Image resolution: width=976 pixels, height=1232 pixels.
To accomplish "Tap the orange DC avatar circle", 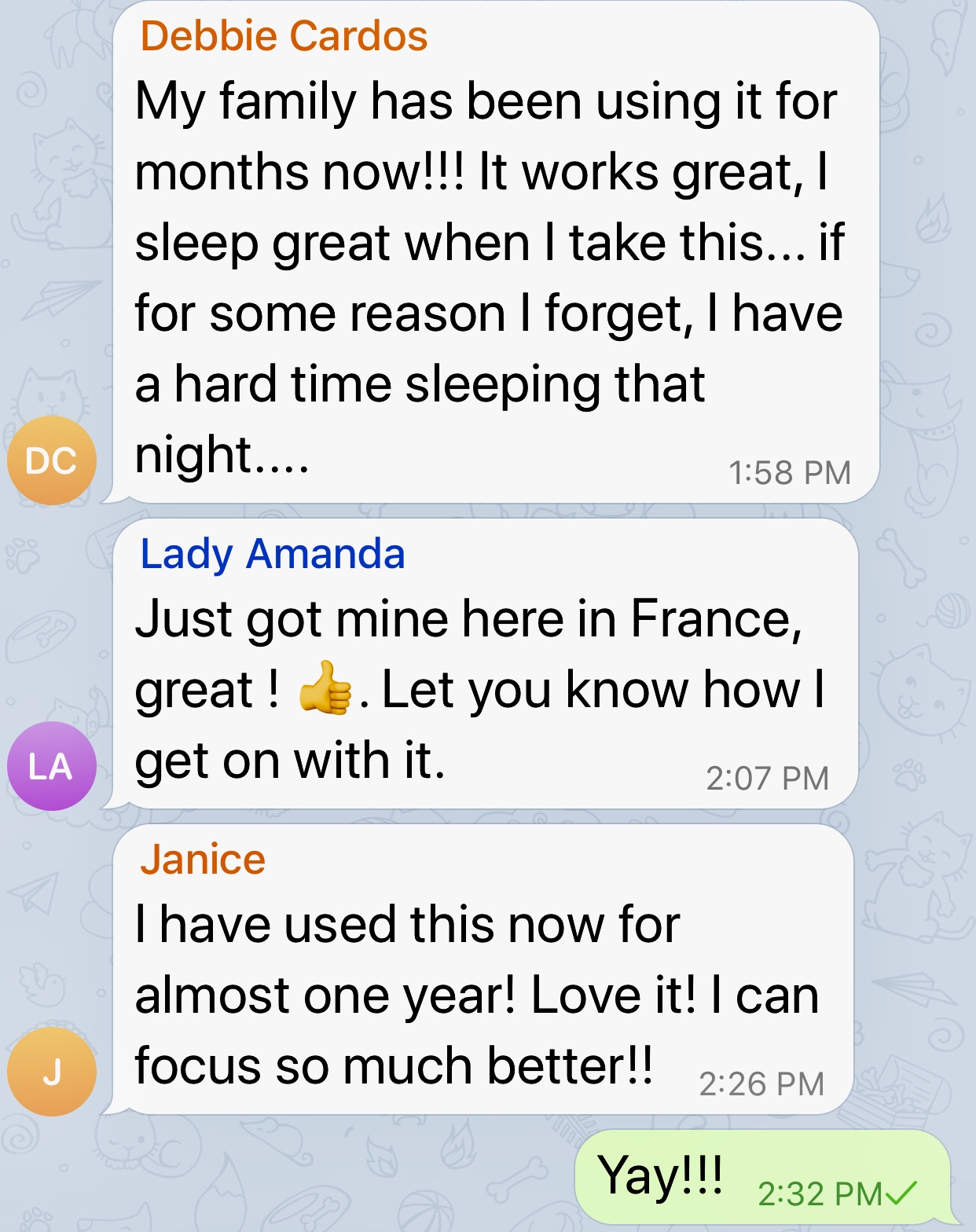I will pyautogui.click(x=51, y=460).
